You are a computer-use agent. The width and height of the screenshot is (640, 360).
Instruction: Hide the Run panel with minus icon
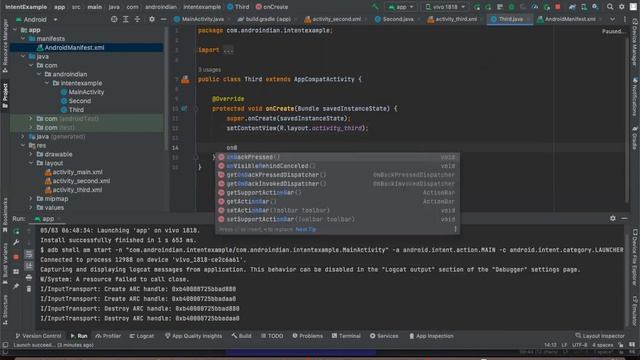coord(624,218)
